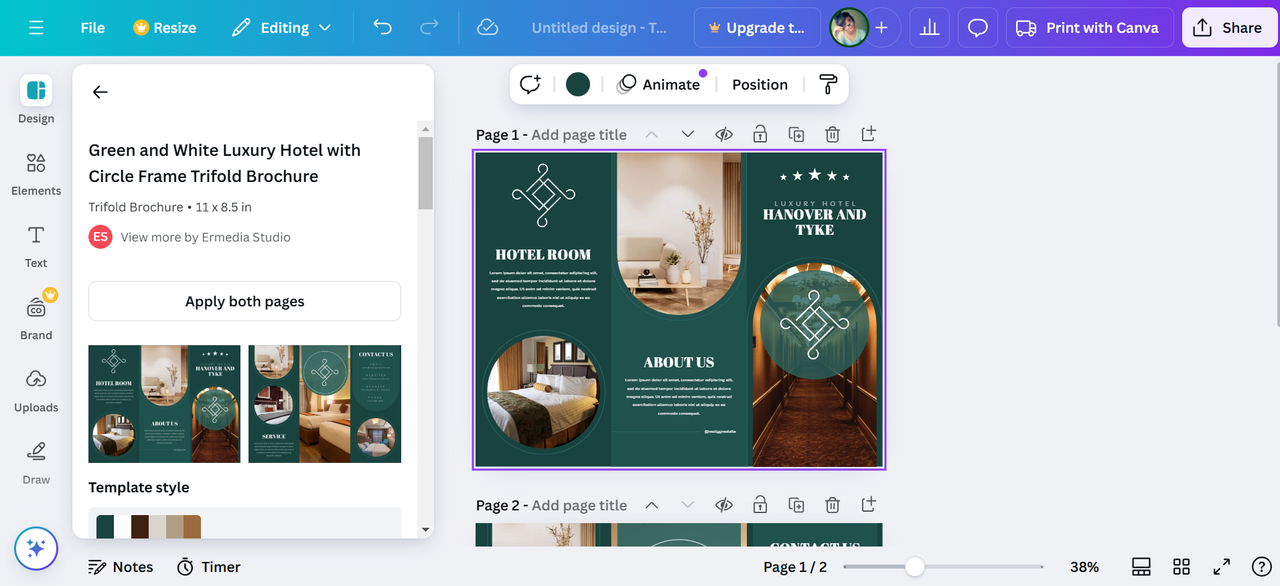This screenshot has width=1280, height=586.
Task: Click the panel scrollbar down arrow
Action: [426, 529]
